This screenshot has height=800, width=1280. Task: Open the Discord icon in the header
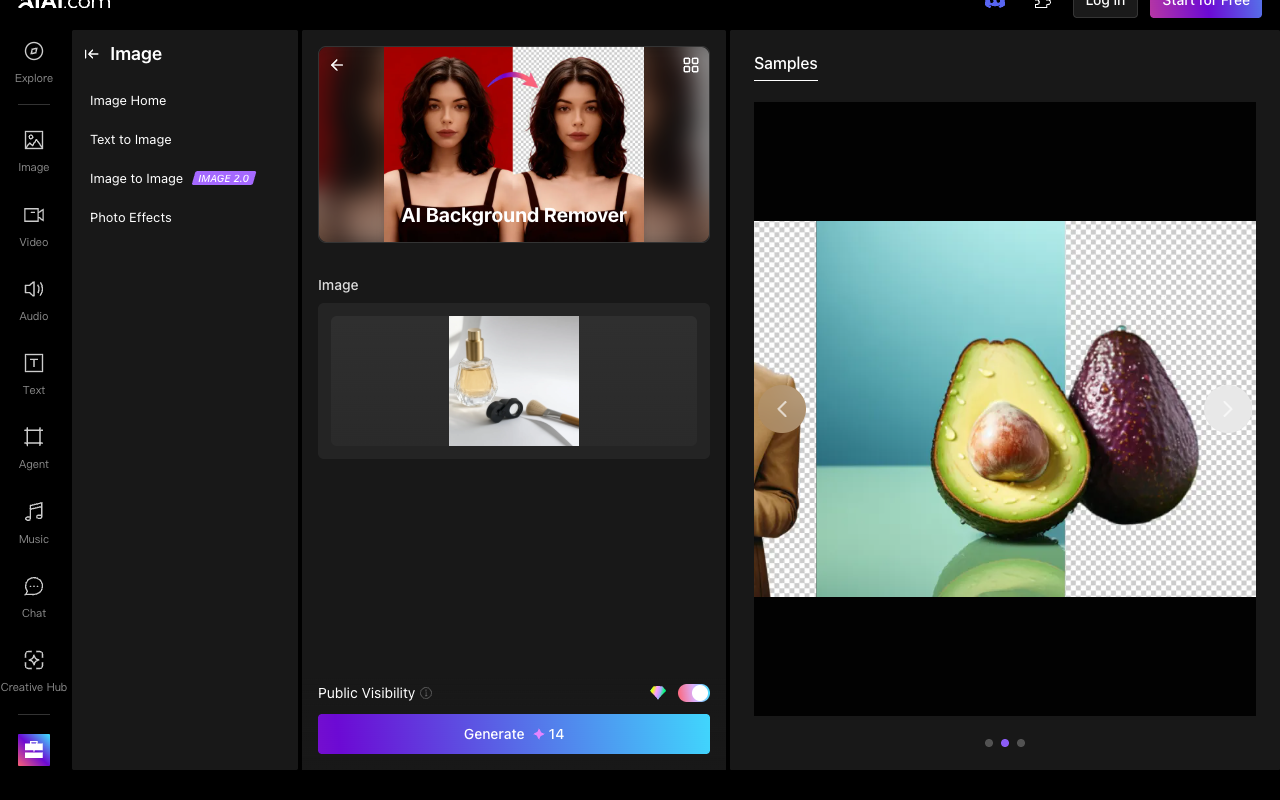(995, 4)
